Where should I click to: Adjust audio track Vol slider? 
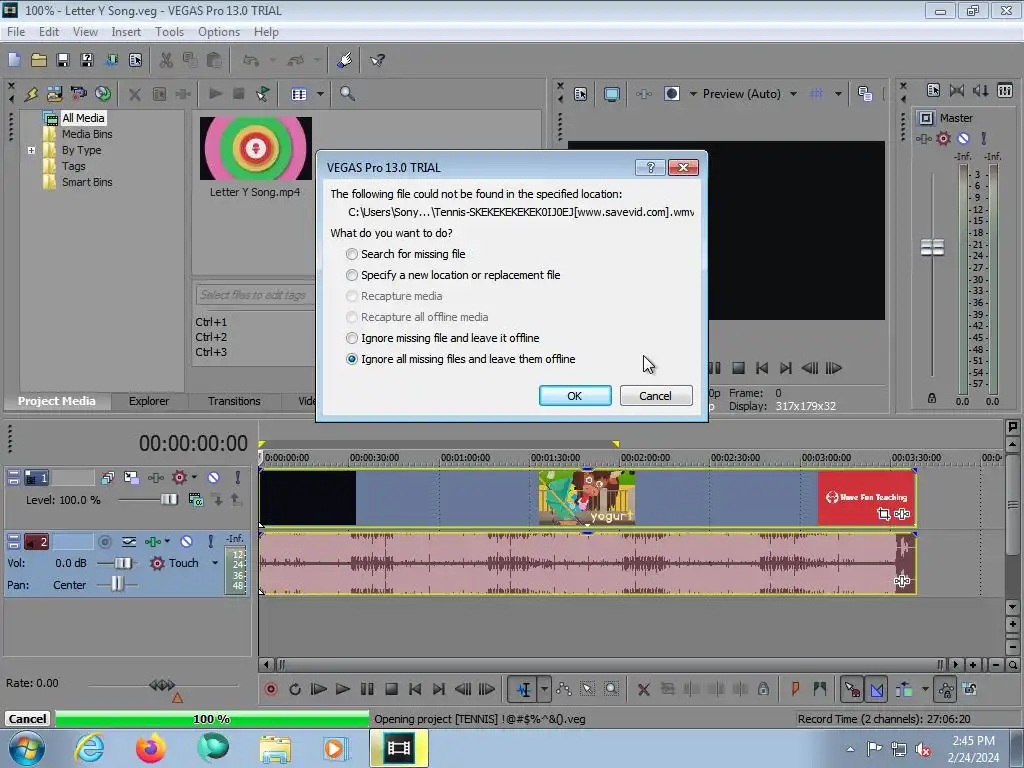coord(123,563)
